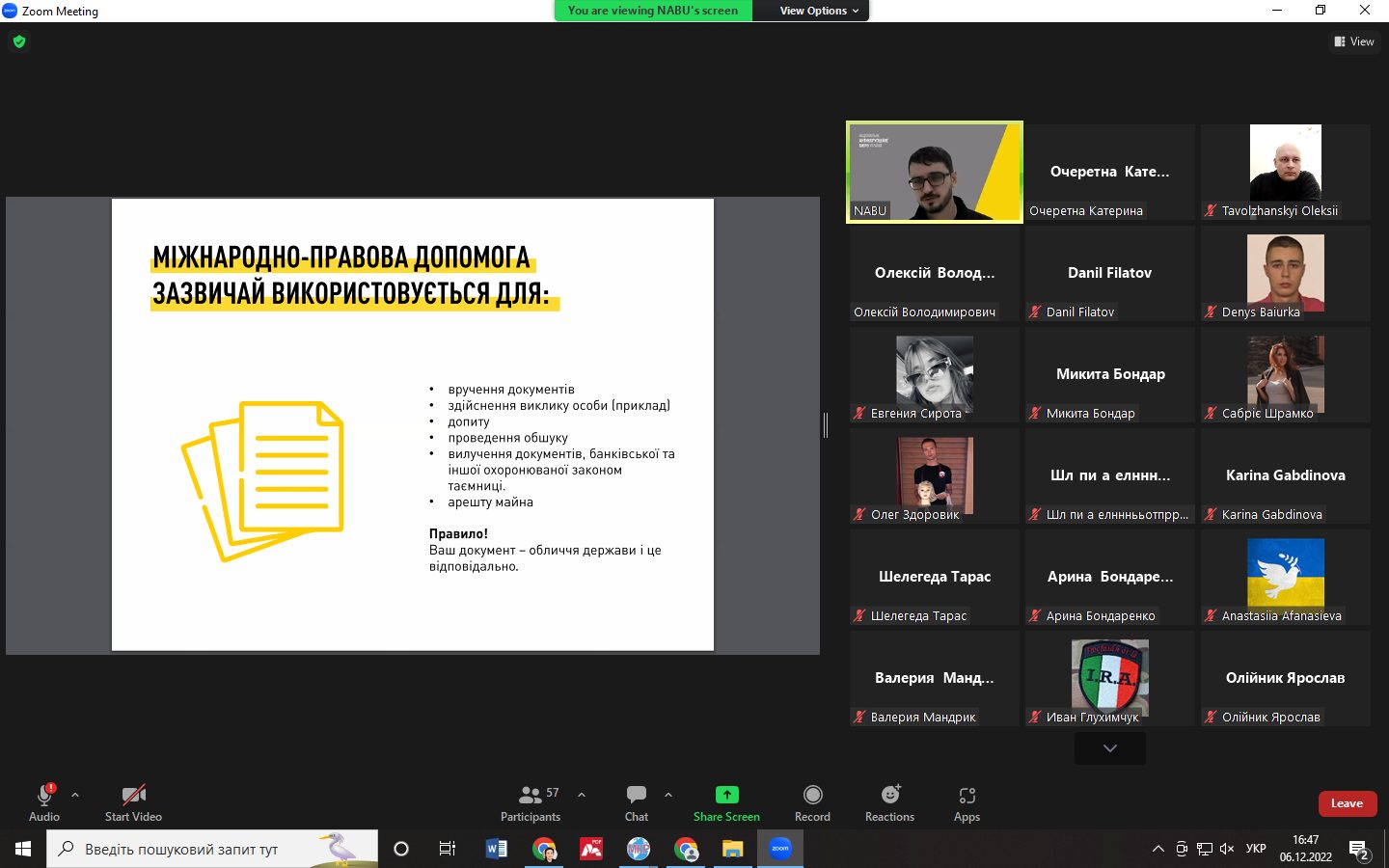Open the Participants panel

click(530, 802)
